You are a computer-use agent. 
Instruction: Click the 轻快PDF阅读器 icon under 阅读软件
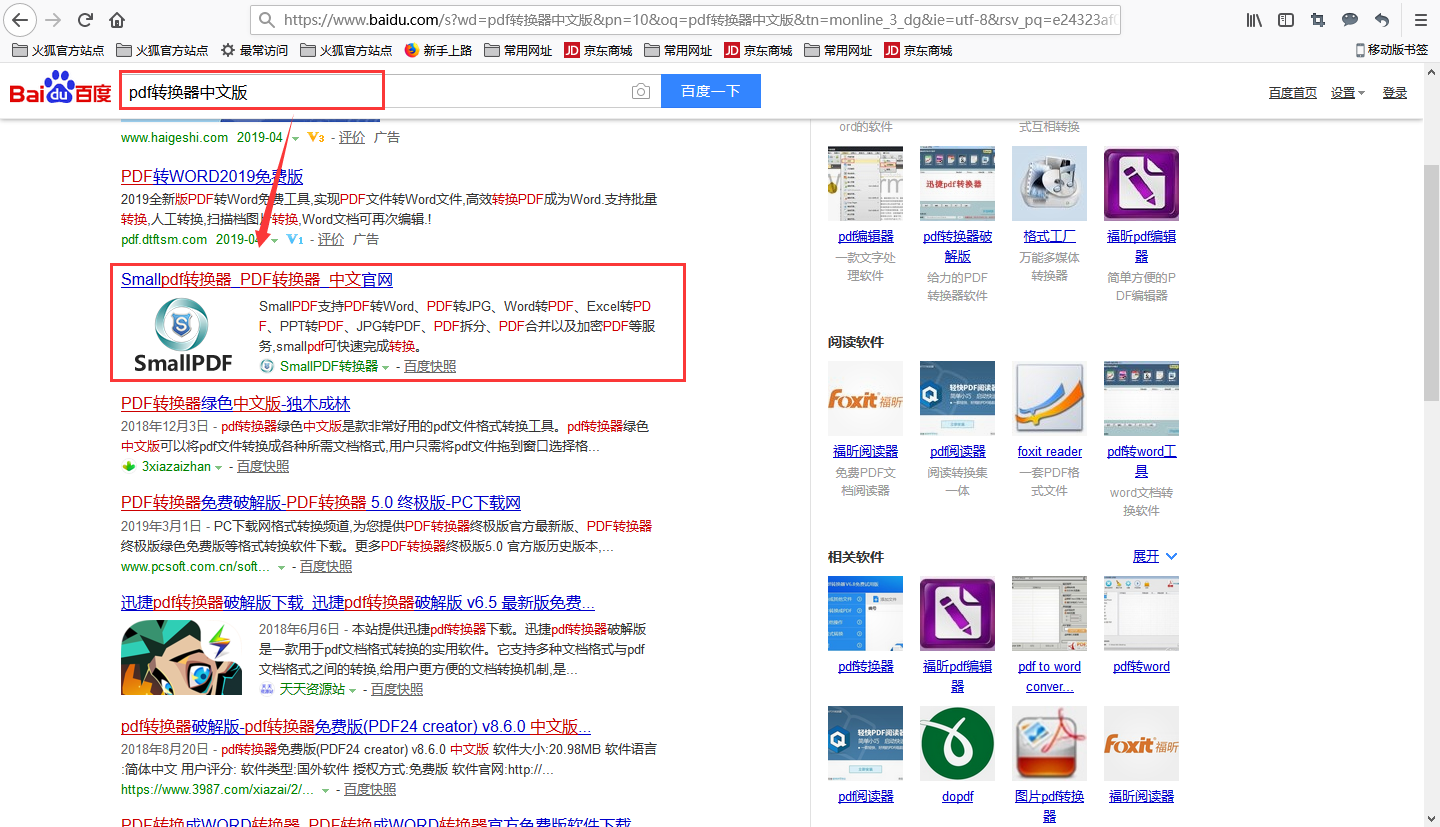[957, 398]
